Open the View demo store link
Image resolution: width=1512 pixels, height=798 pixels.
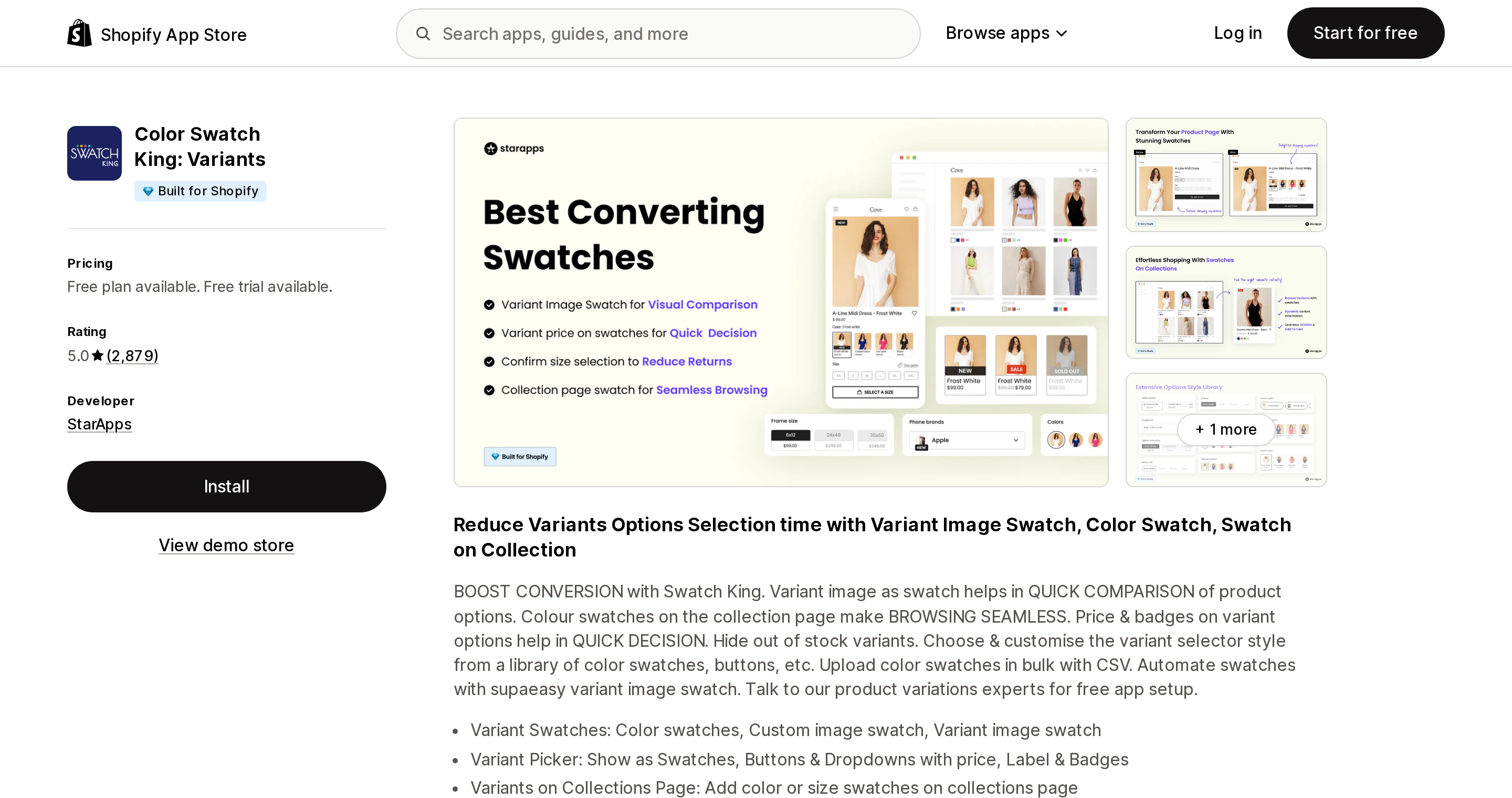click(227, 545)
